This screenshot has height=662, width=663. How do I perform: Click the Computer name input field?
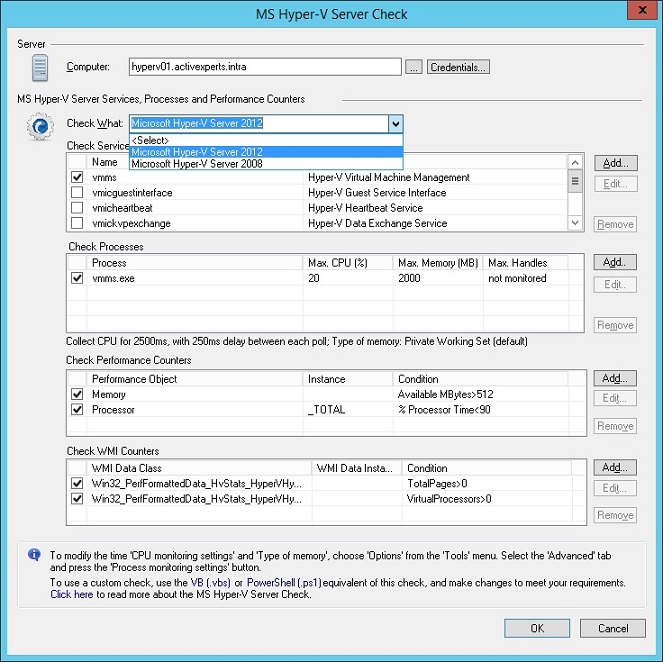tap(265, 67)
